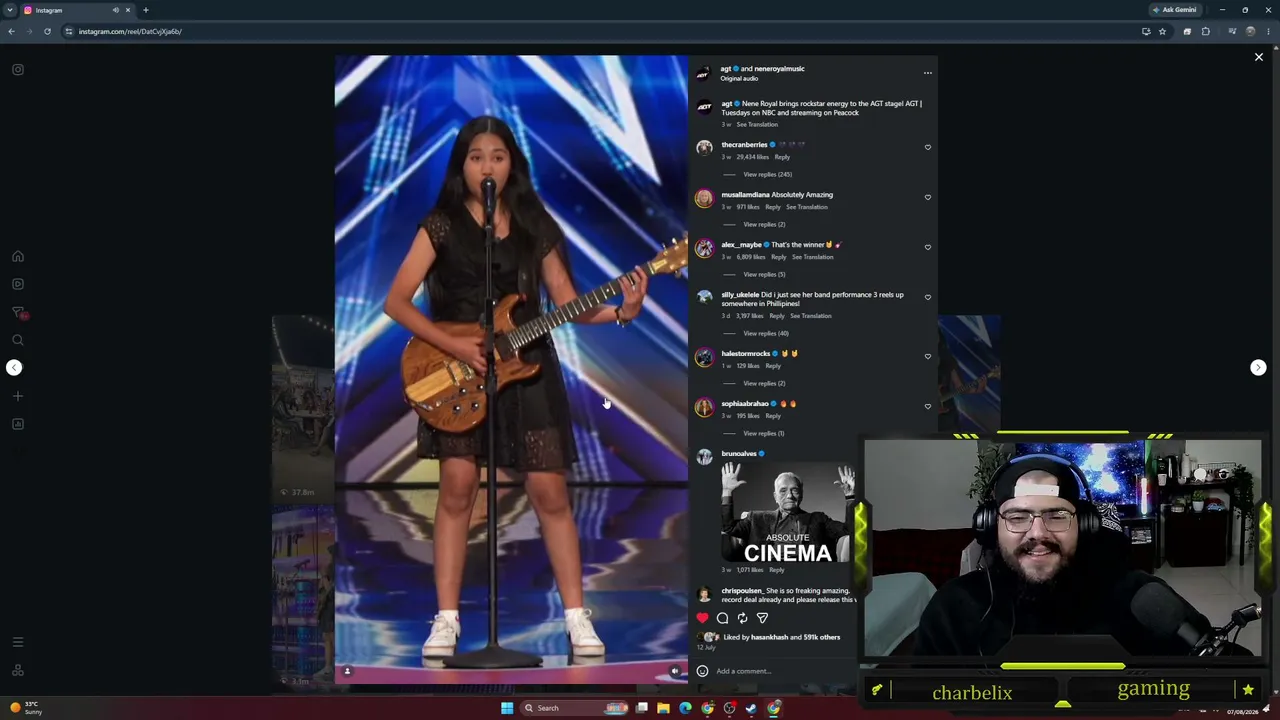Expand View replies (1) under sophiaabrahao
The width and height of the screenshot is (1280, 720).
764,433
